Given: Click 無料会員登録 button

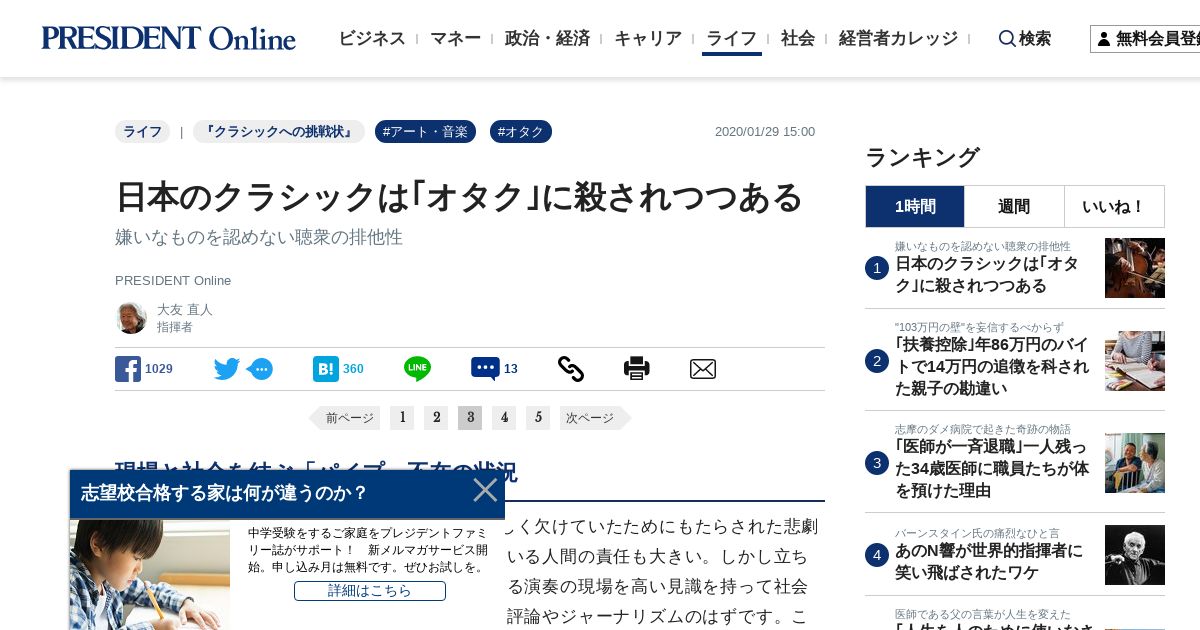Looking at the screenshot, I should point(1145,39).
